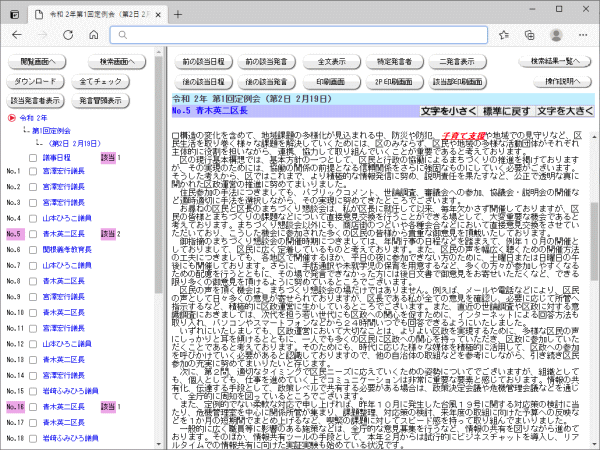
Task: Go to 後の該当日程
Action: [x=203, y=82]
